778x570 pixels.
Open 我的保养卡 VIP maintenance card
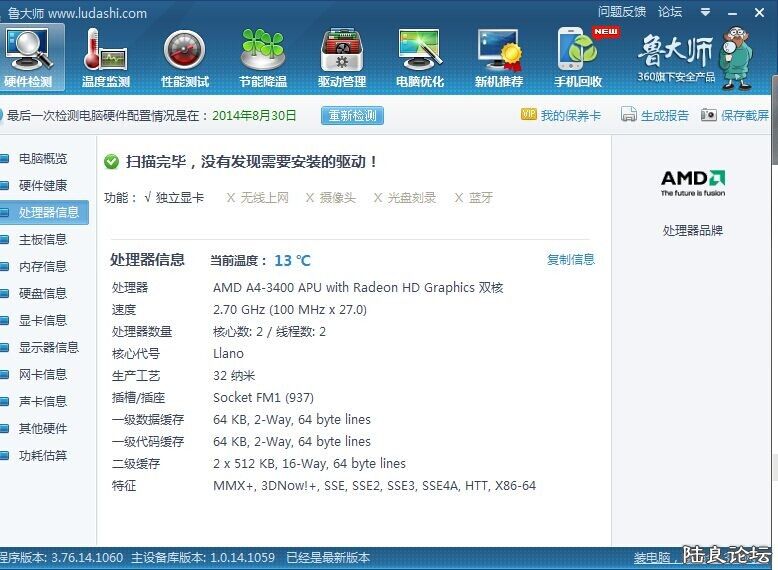[x=561, y=115]
